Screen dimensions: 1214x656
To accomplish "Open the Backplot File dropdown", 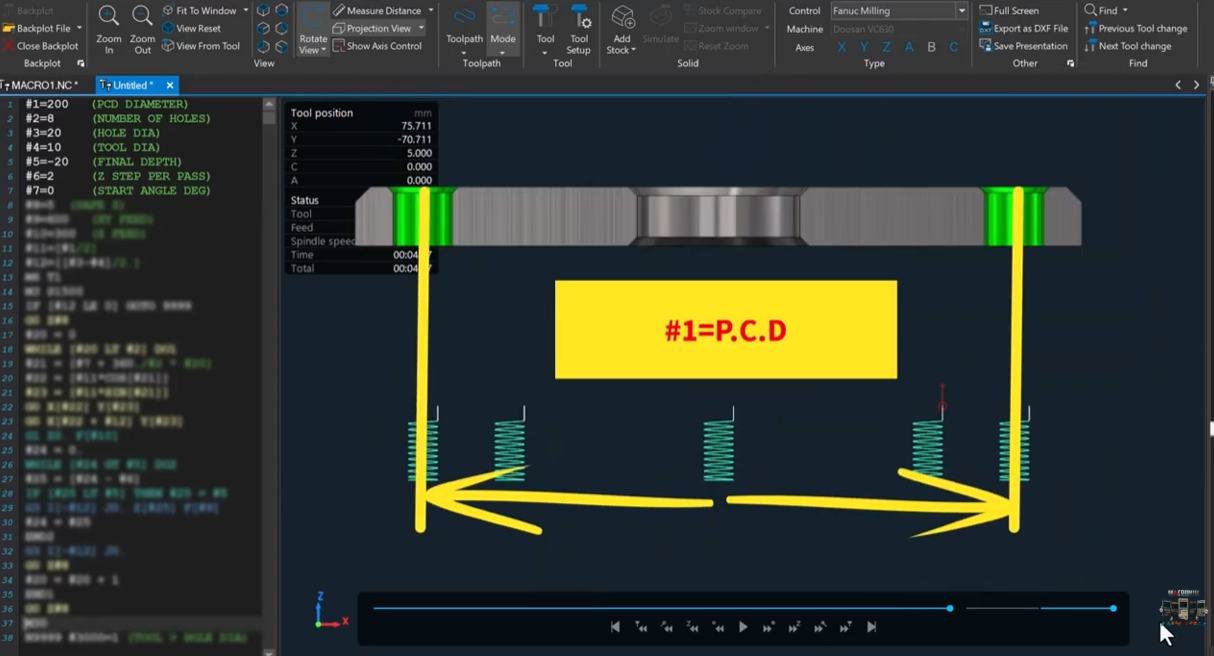I will click(x=79, y=28).
